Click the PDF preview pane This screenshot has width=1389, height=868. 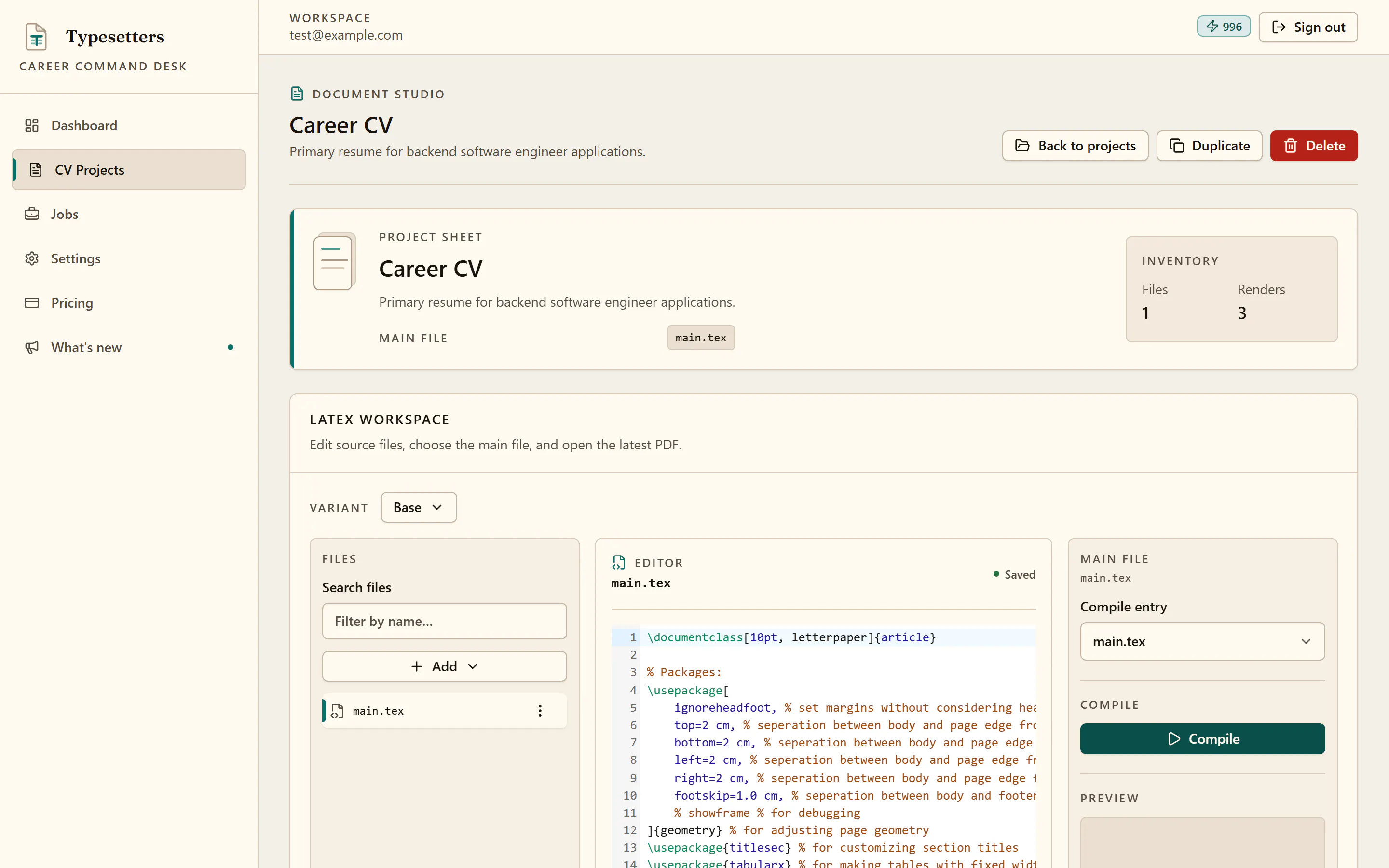pyautogui.click(x=1202, y=842)
